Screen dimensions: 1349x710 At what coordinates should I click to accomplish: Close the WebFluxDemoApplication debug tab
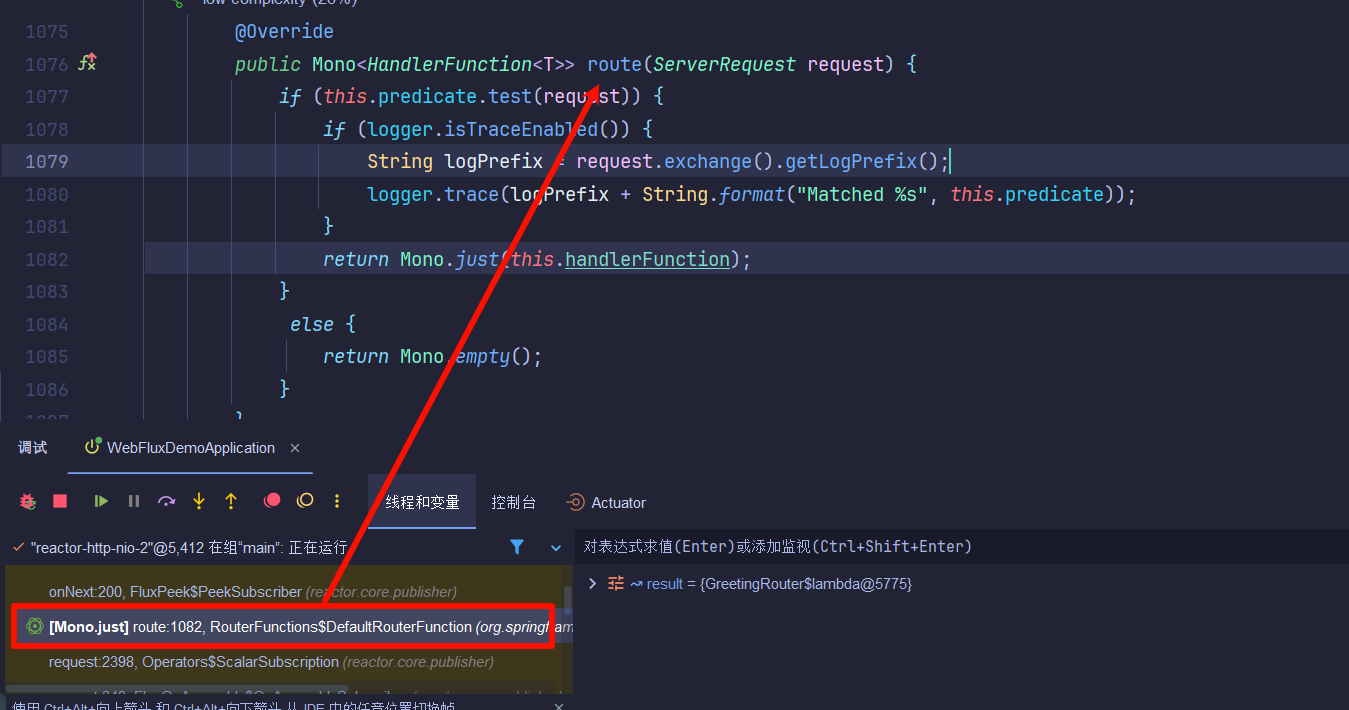(x=295, y=448)
